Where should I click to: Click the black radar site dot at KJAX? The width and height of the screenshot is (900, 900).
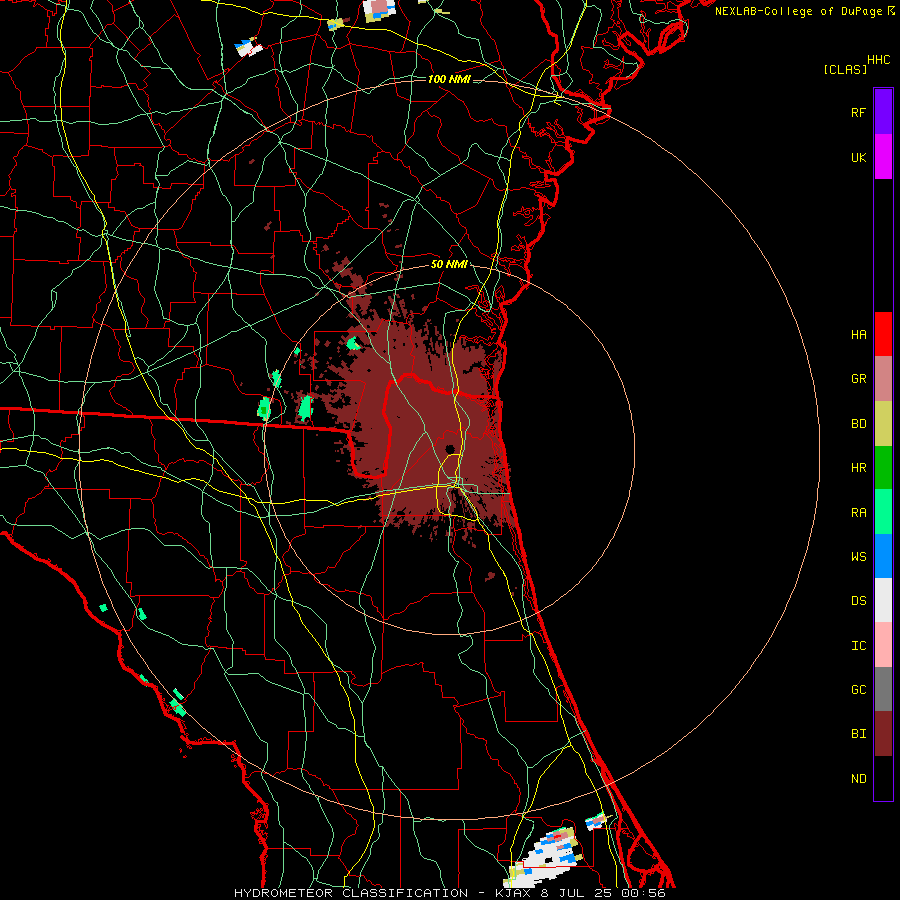tap(450, 449)
